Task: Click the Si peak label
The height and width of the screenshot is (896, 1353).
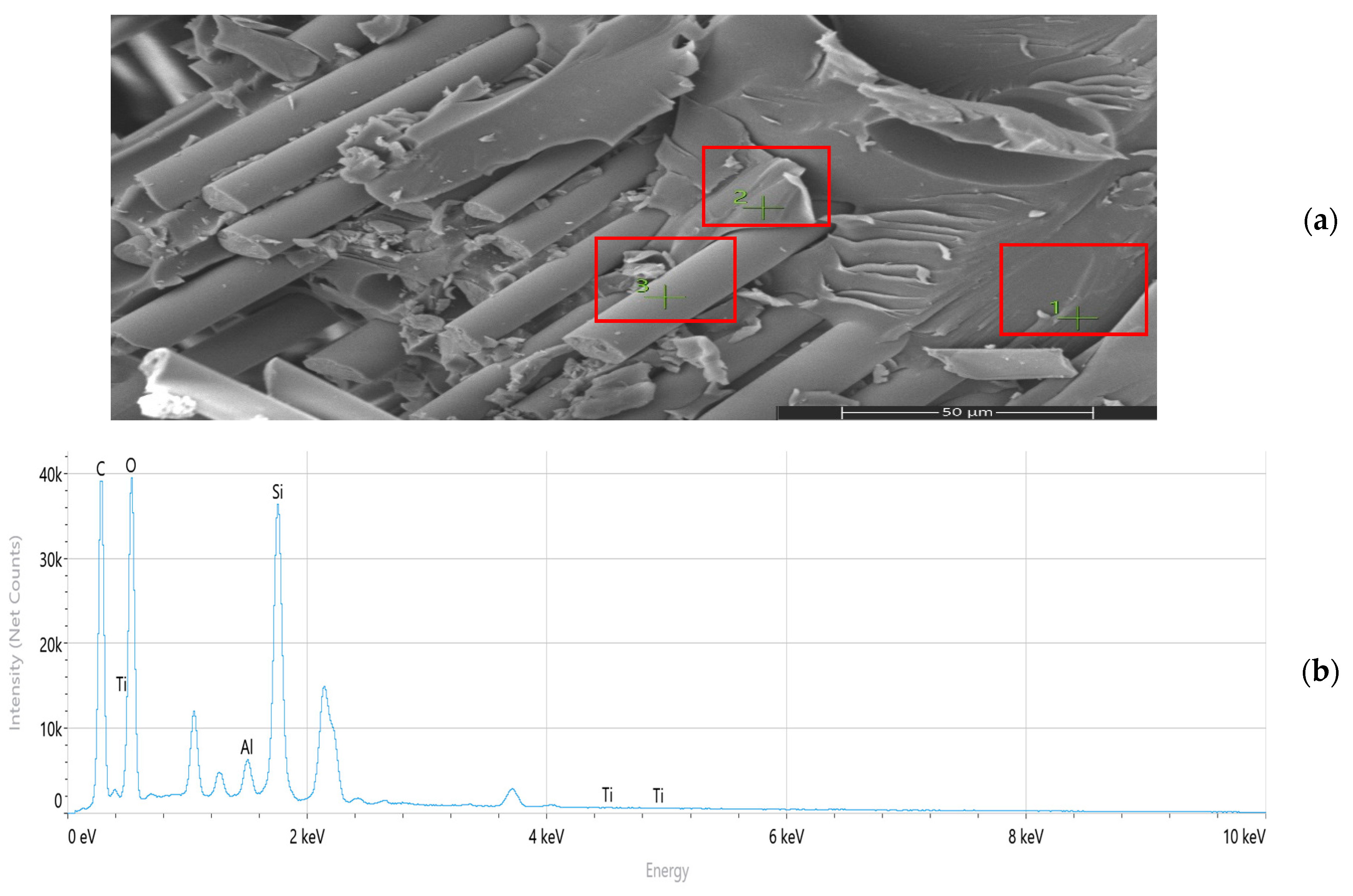Action: click(278, 492)
